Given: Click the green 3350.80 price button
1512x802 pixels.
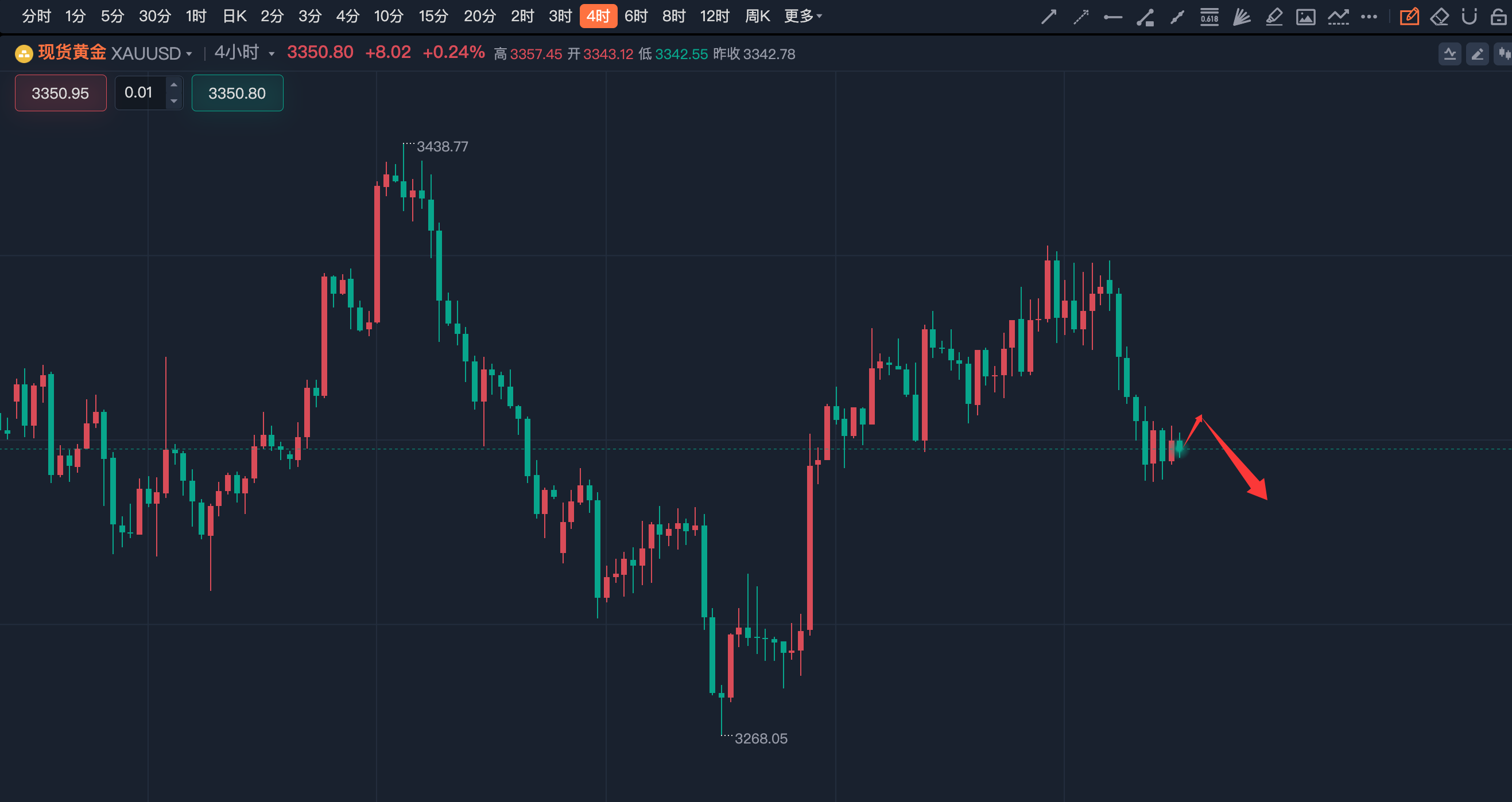Looking at the screenshot, I should tap(237, 93).
